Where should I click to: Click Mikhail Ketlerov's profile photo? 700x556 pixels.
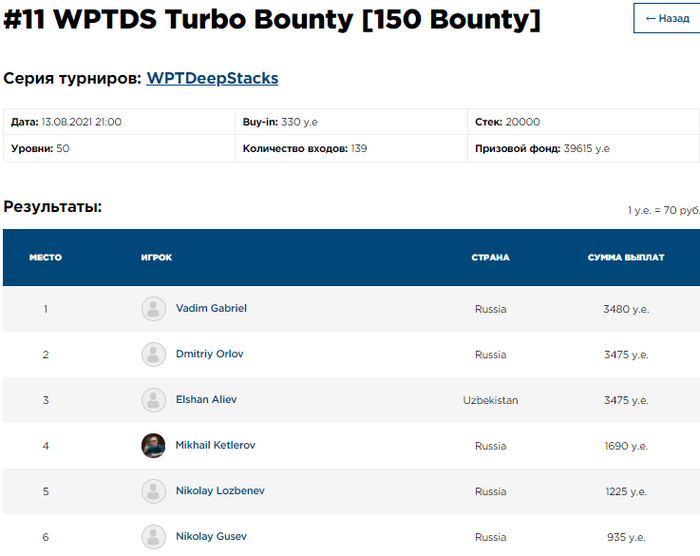(153, 446)
